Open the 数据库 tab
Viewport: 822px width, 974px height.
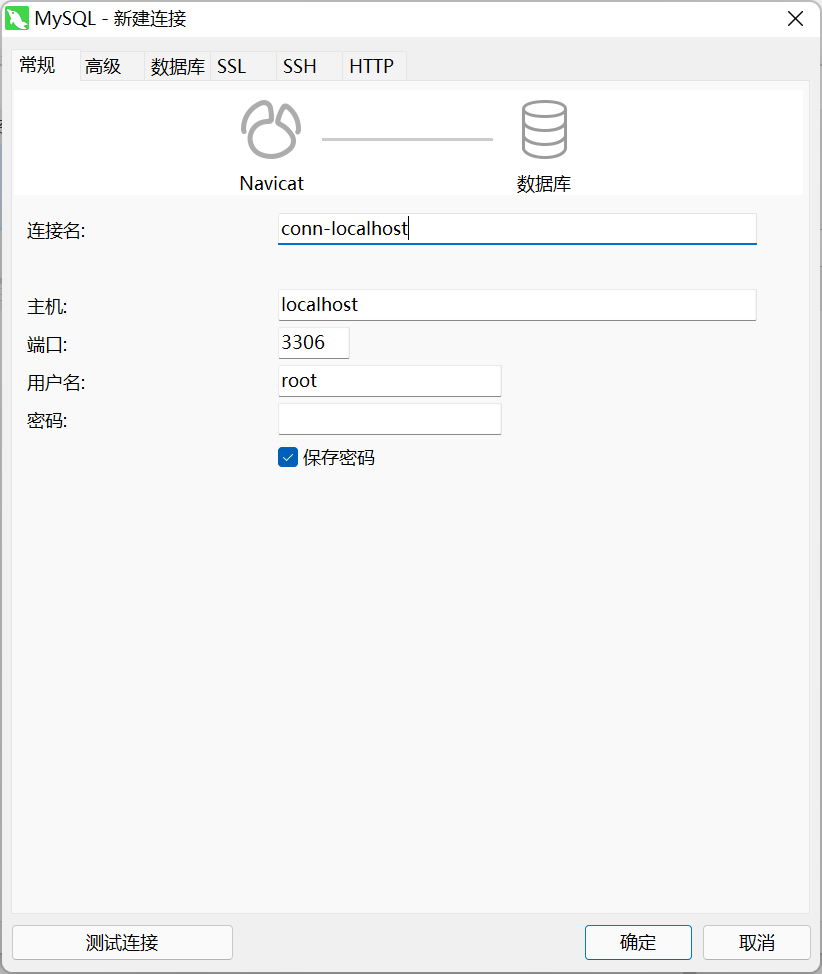[178, 66]
